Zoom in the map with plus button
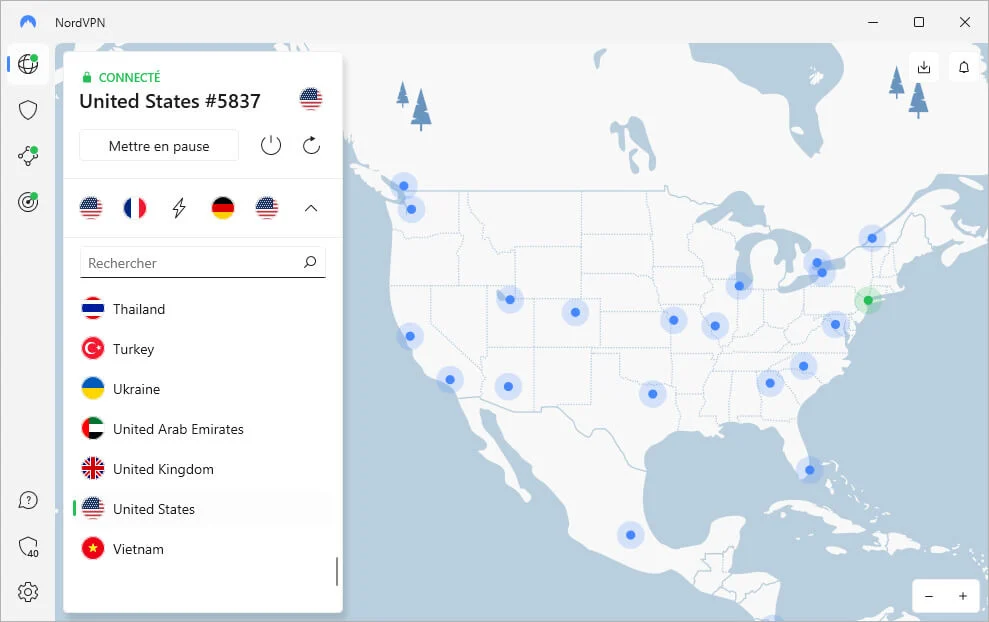The height and width of the screenshot is (622, 989). tap(963, 596)
